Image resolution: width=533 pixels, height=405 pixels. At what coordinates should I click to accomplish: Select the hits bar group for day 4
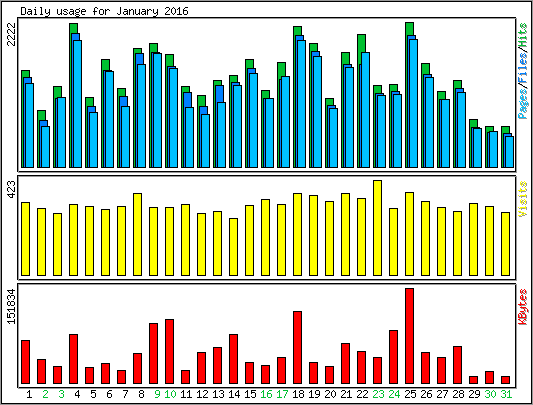point(75,96)
